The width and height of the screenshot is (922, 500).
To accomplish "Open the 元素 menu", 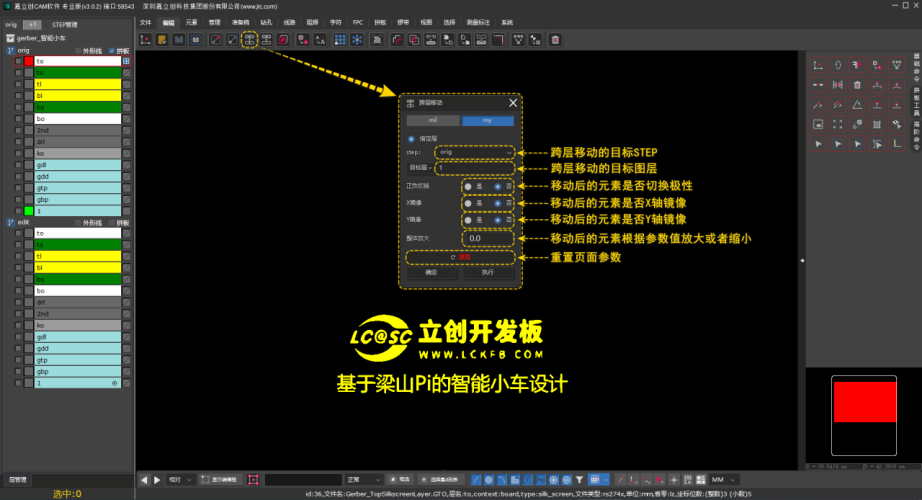I will 192,22.
